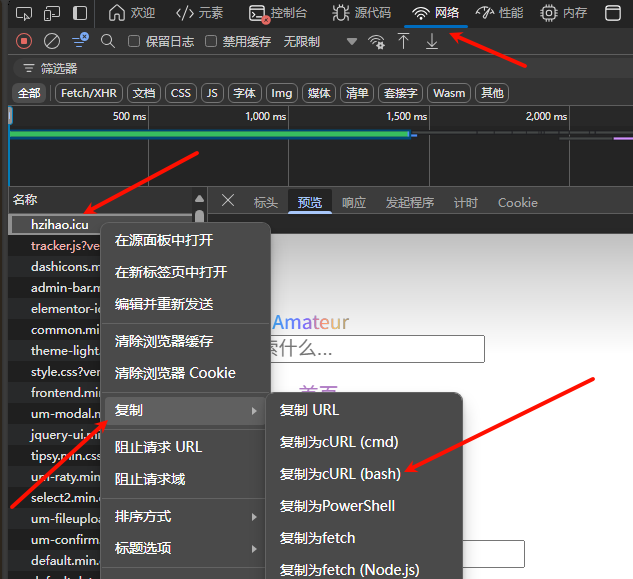Click the export HAR download arrow

click(432, 41)
